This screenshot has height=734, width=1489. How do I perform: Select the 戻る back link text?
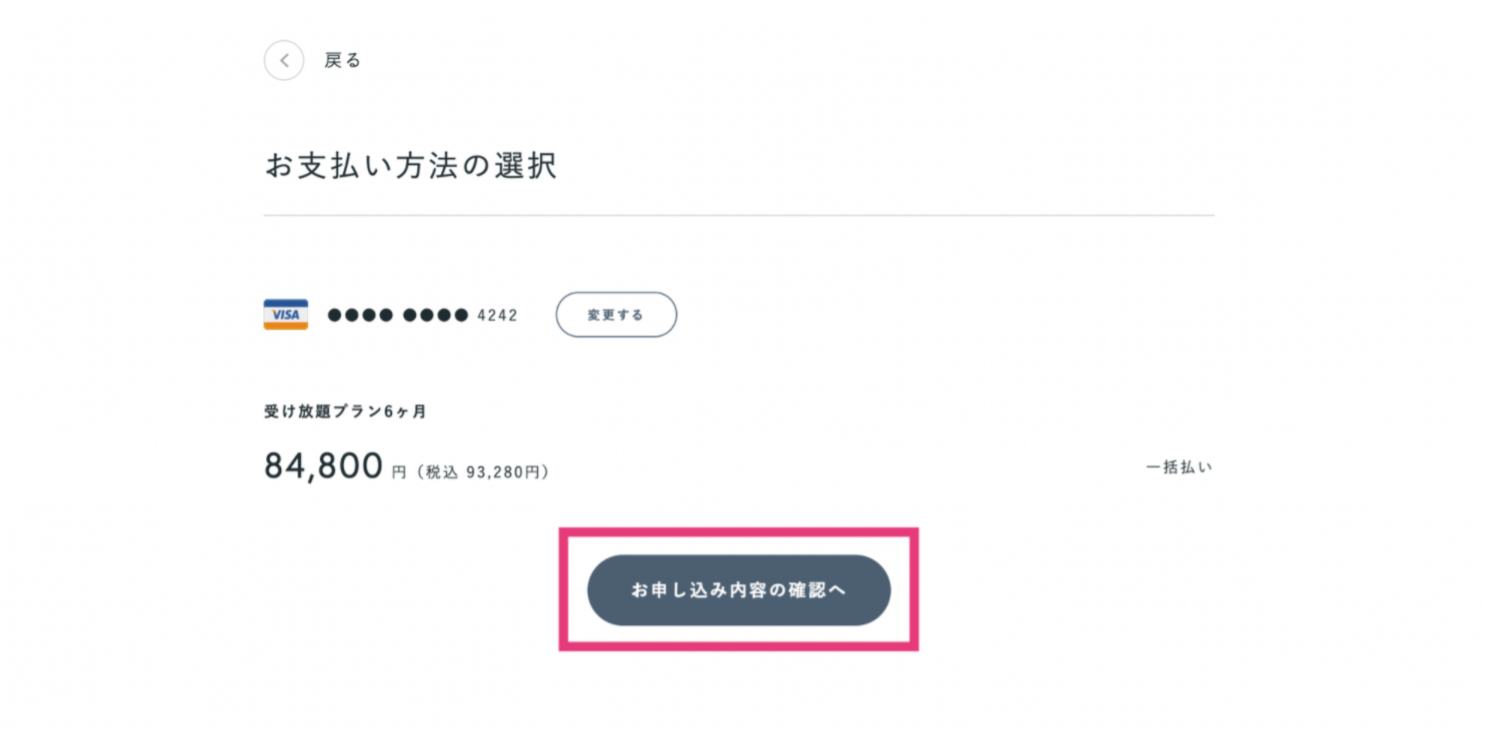click(342, 60)
